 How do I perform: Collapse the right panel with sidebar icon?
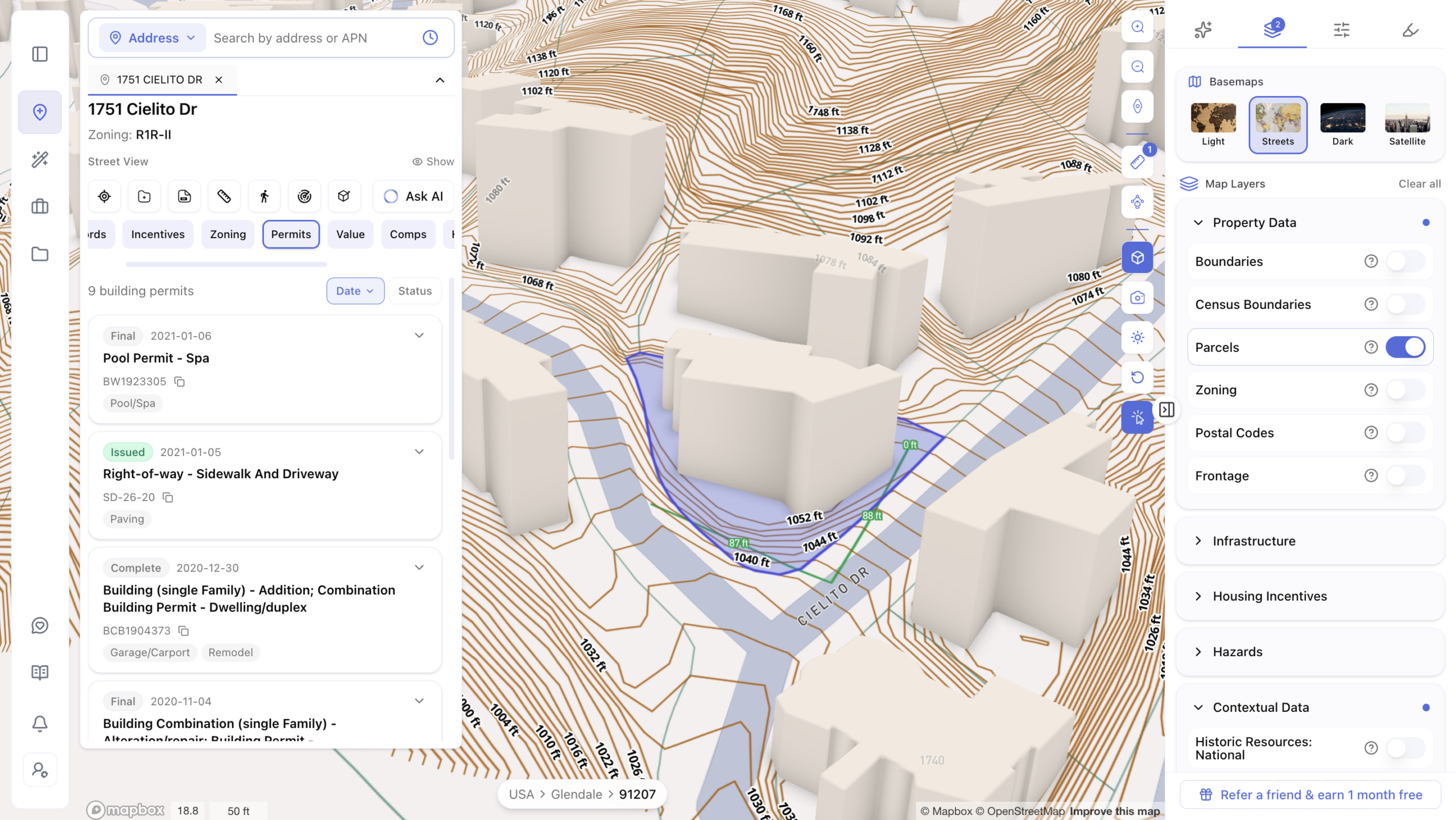coord(1167,409)
